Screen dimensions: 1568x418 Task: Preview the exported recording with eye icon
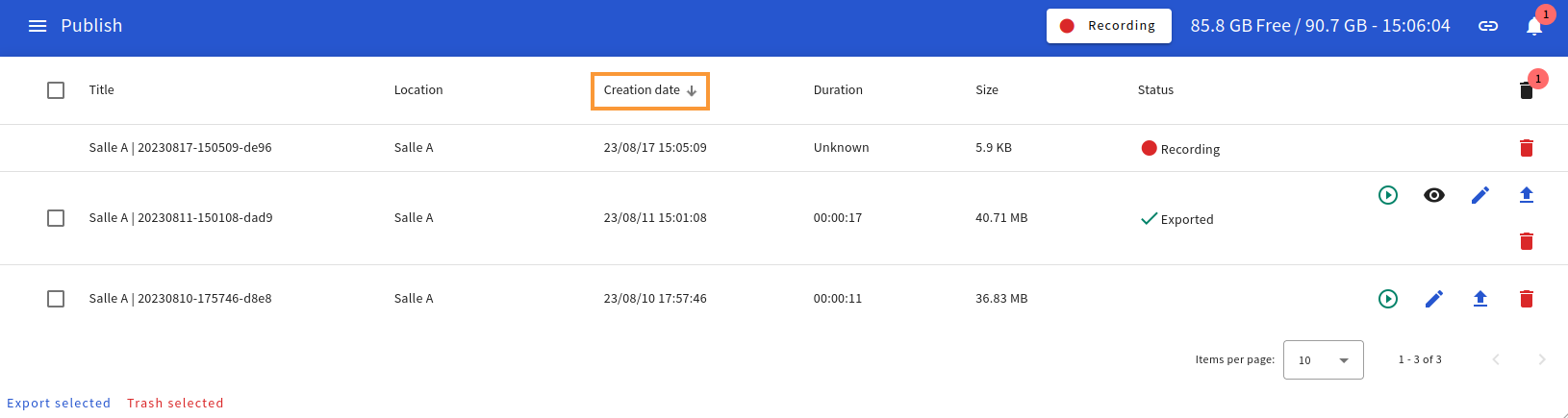(x=1434, y=195)
